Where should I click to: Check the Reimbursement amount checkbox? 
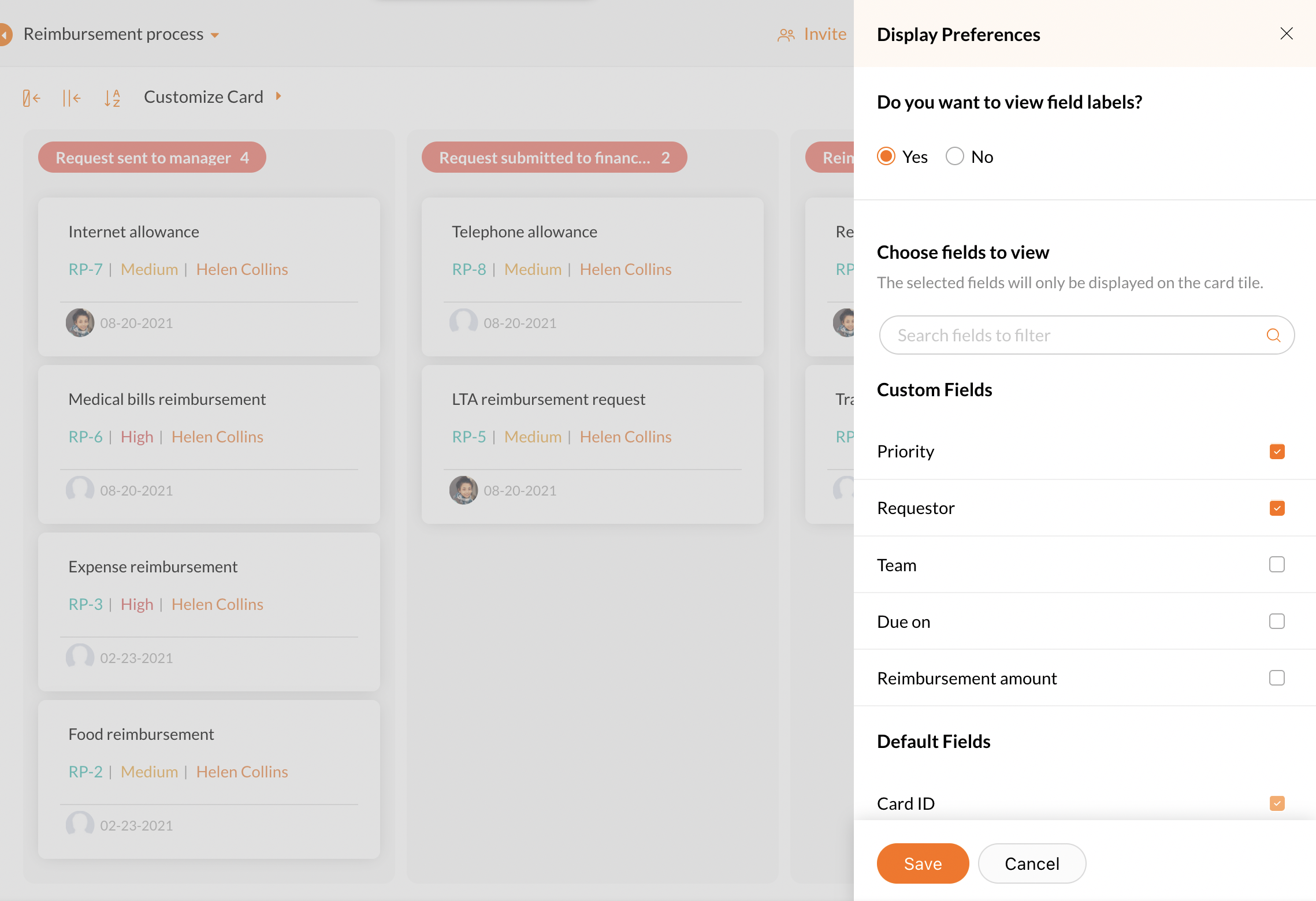[x=1277, y=677]
